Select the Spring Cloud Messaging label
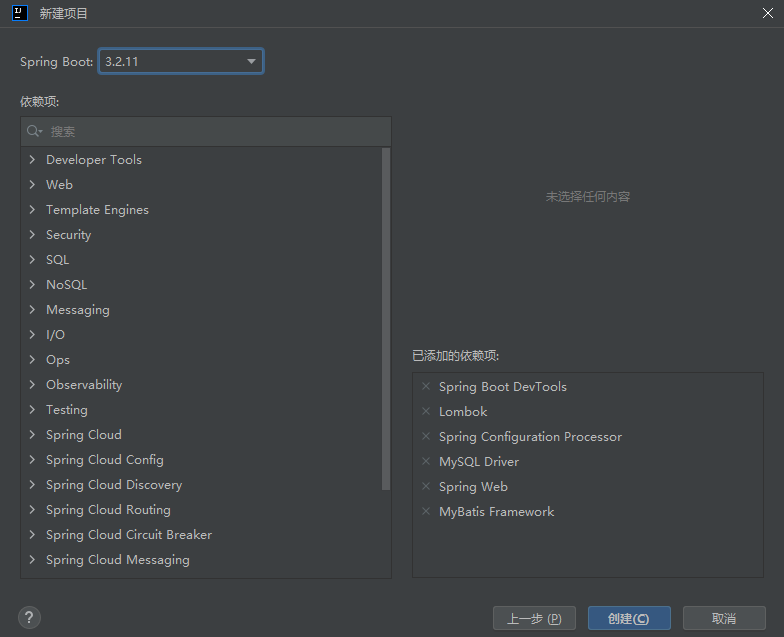 118,560
